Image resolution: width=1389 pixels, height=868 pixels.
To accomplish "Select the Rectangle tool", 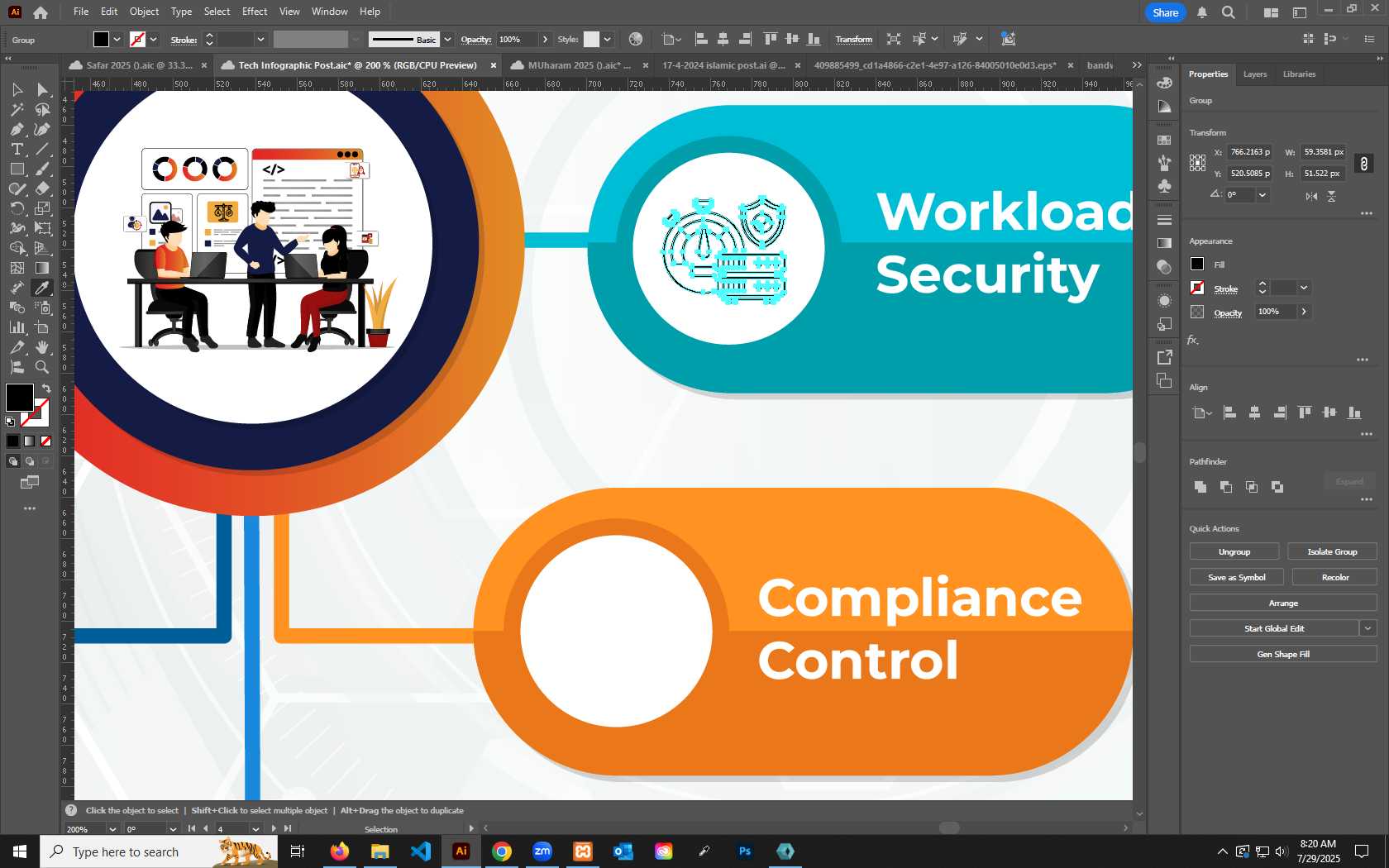I will (17, 169).
